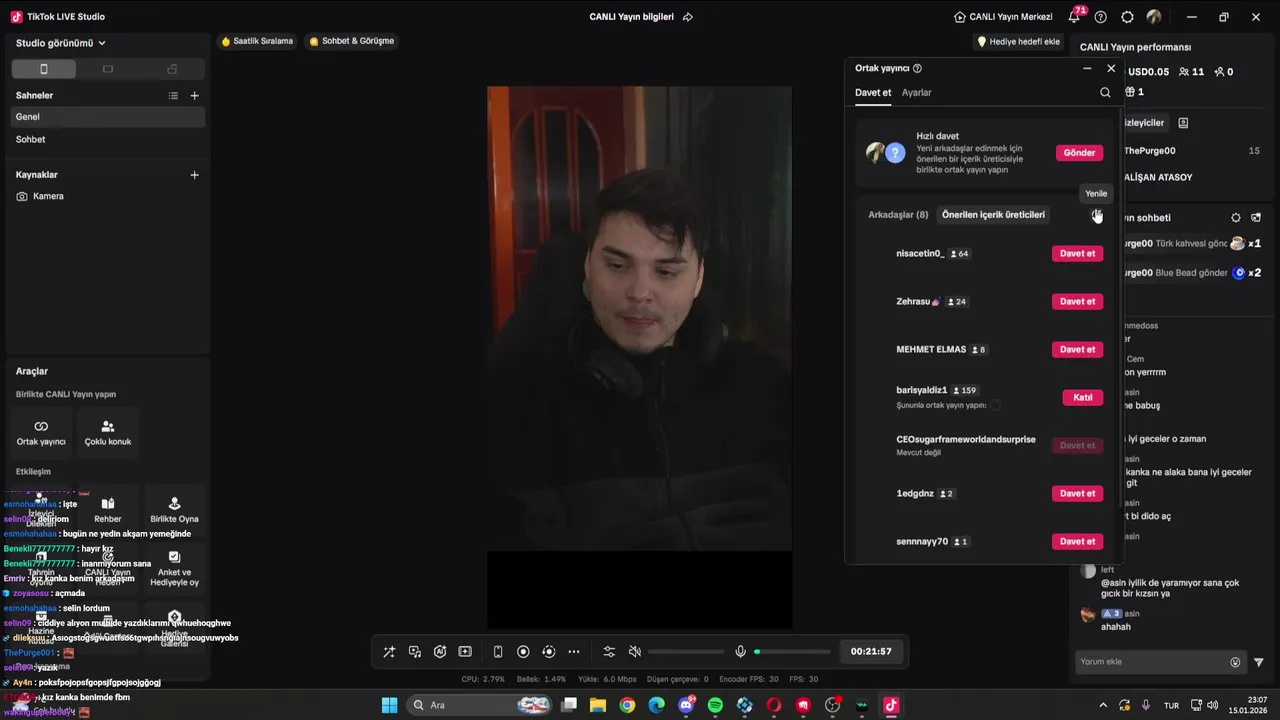This screenshot has height=720, width=1280.
Task: Open the media and music overlay tool
Action: (x=415, y=652)
